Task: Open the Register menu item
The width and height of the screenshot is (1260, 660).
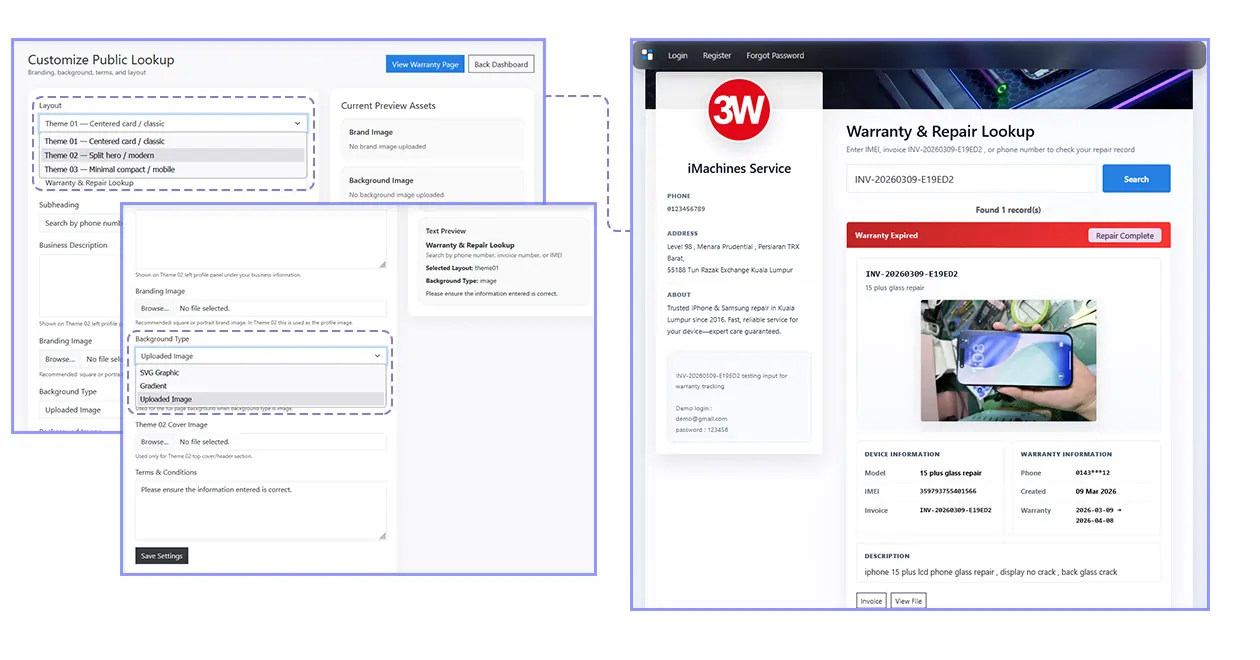Action: 717,56
